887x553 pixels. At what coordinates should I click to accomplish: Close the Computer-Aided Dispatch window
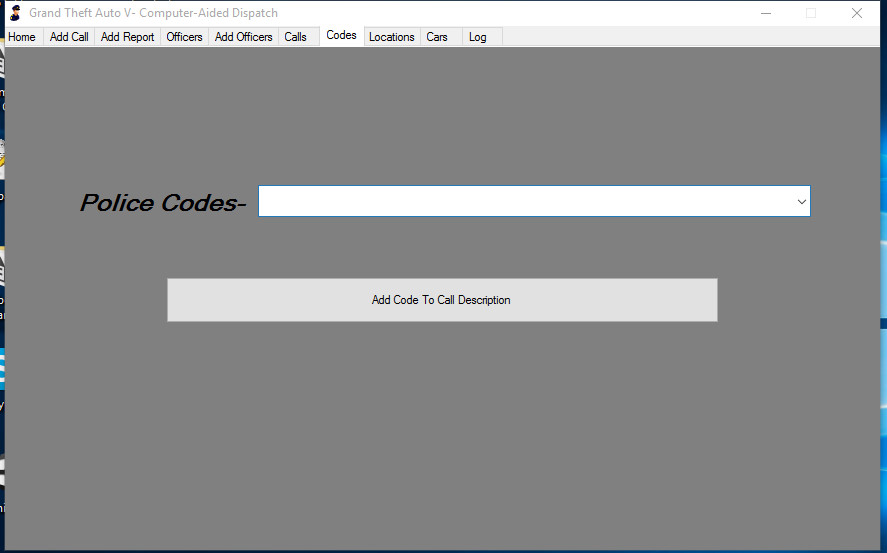point(857,13)
